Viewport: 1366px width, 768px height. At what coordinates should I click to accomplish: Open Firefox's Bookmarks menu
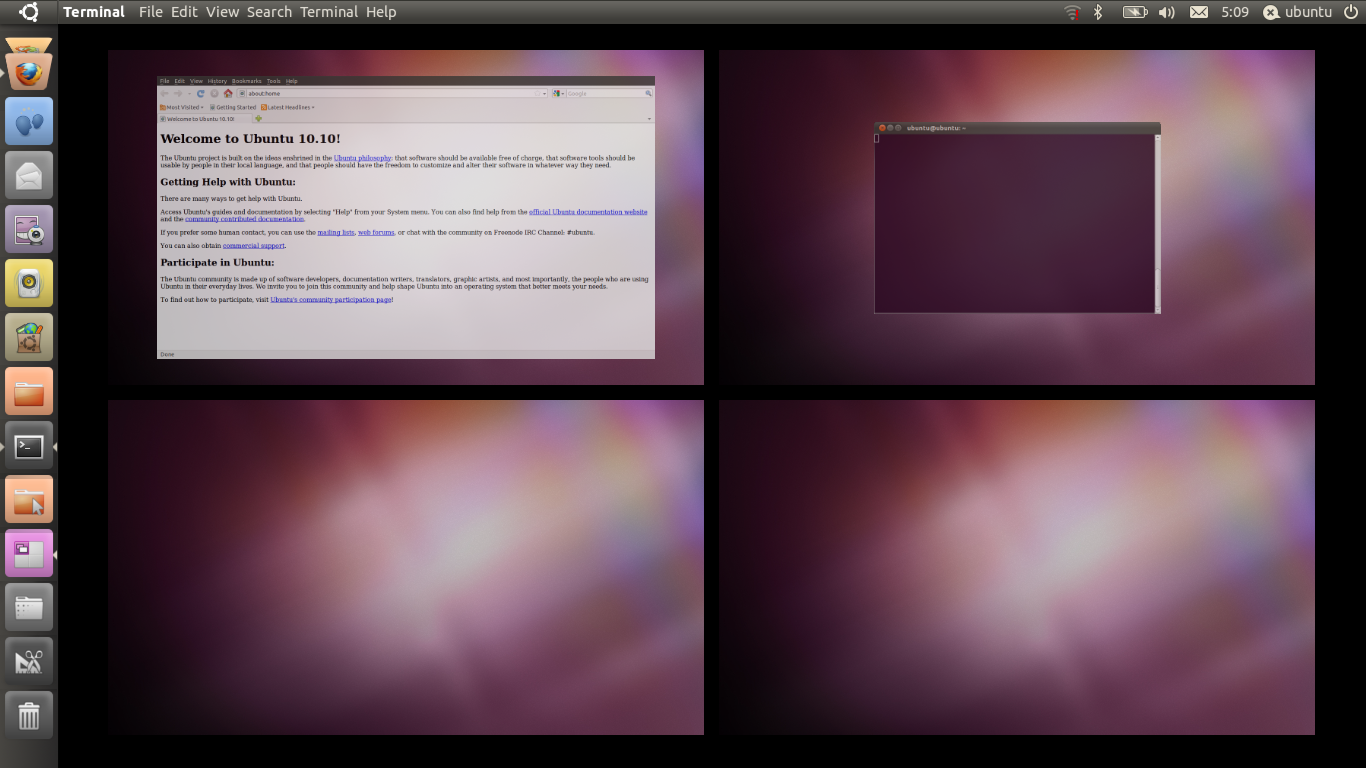[246, 81]
